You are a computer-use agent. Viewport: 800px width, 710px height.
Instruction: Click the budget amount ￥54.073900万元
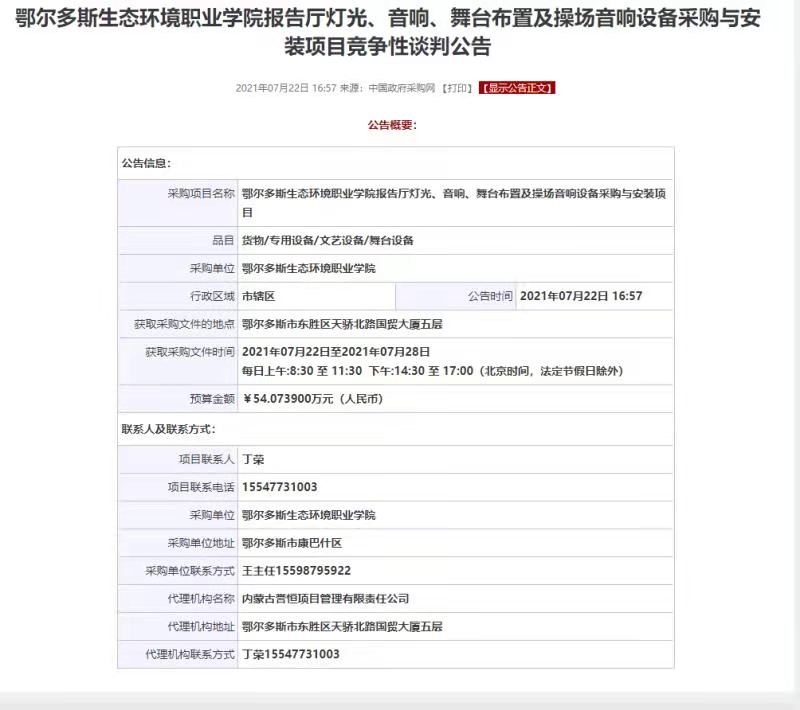[x=312, y=399]
